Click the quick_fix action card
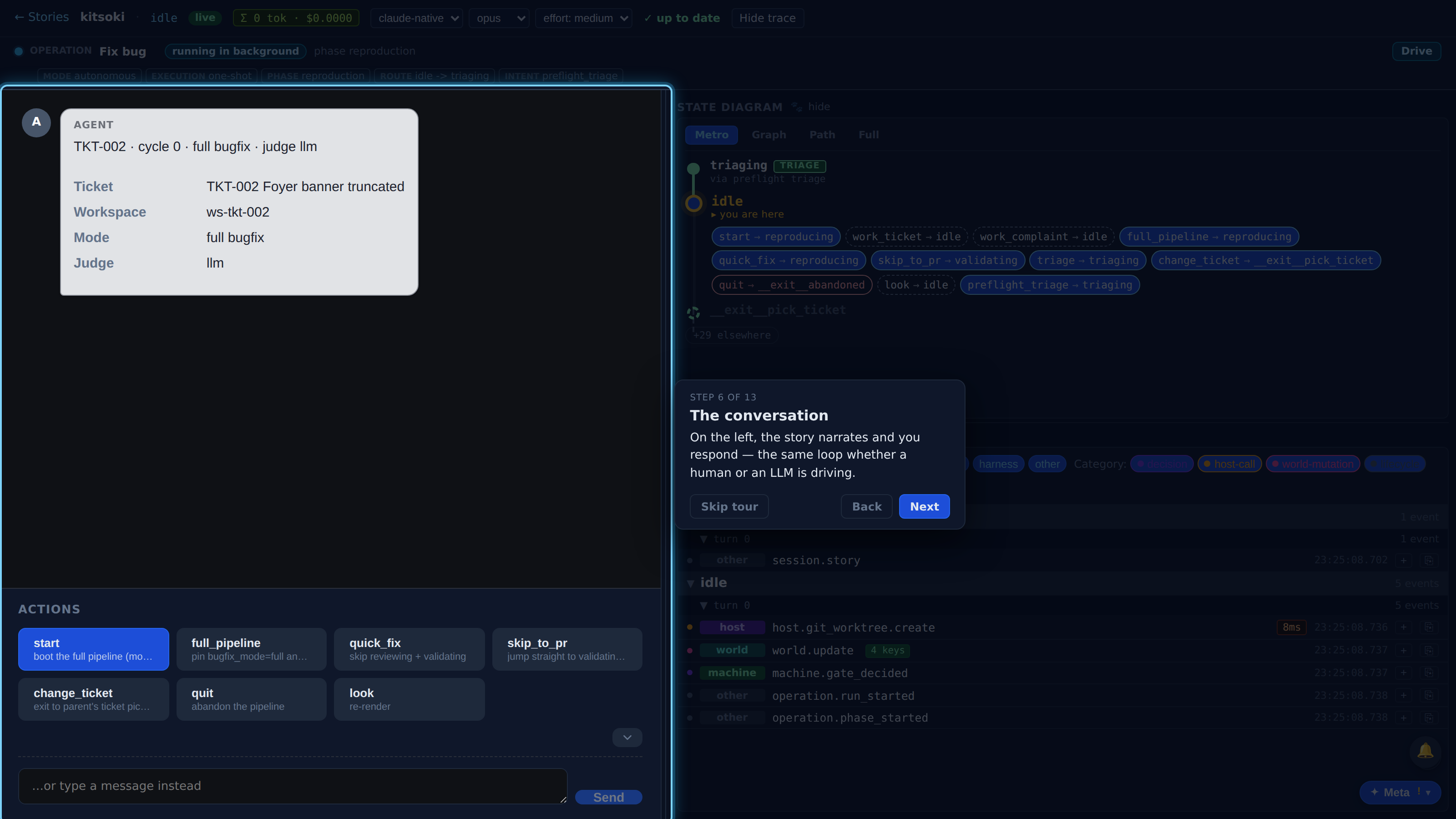The image size is (1456, 819). pyautogui.click(x=409, y=649)
